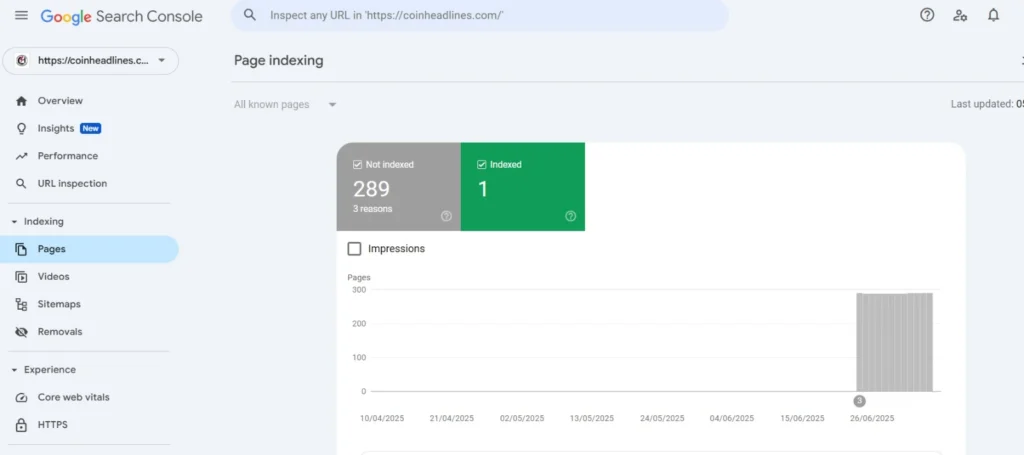Click the Videos icon in sidebar
Image resolution: width=1024 pixels, height=455 pixels.
click(x=22, y=277)
